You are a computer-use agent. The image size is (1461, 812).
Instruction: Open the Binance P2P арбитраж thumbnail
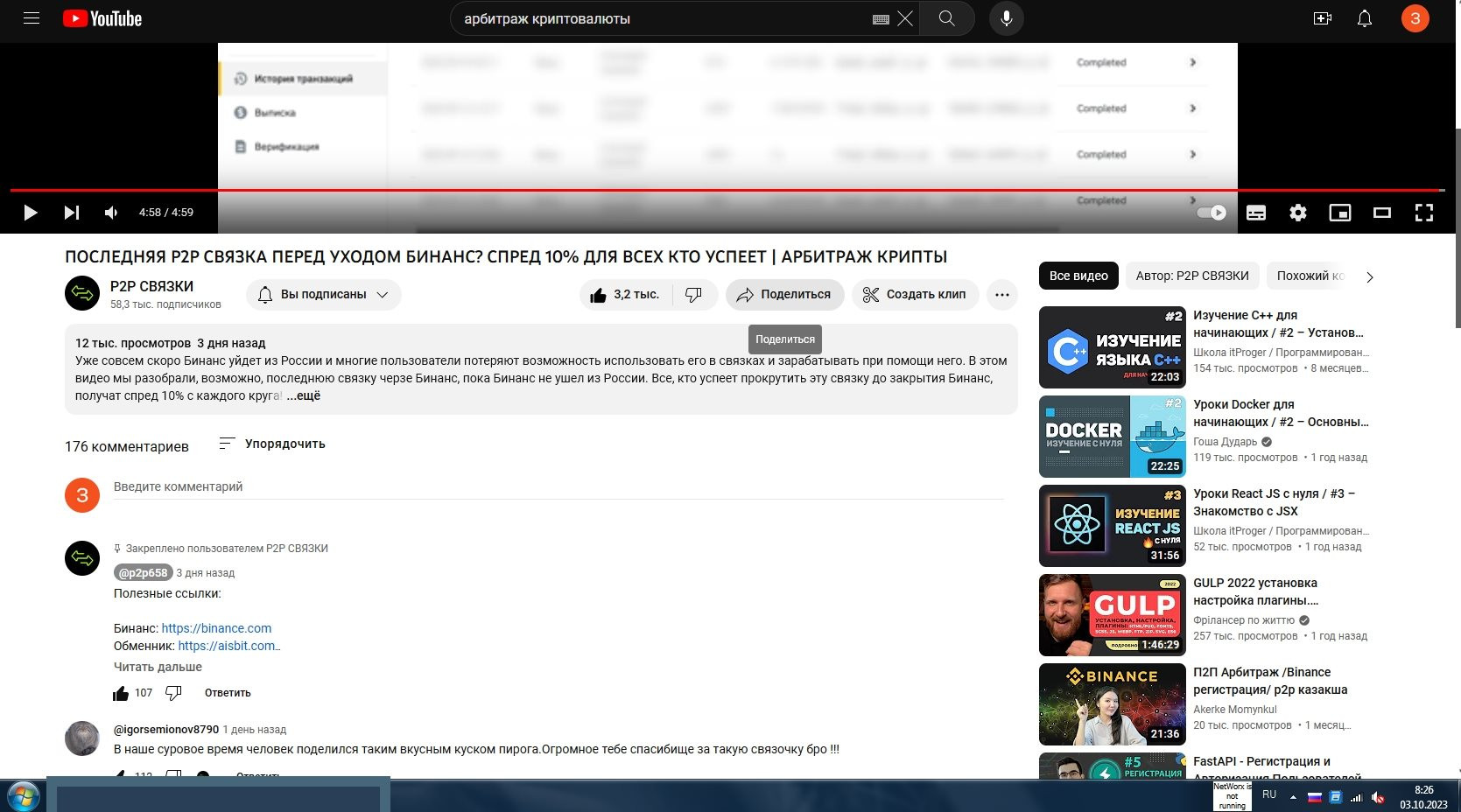(1113, 704)
